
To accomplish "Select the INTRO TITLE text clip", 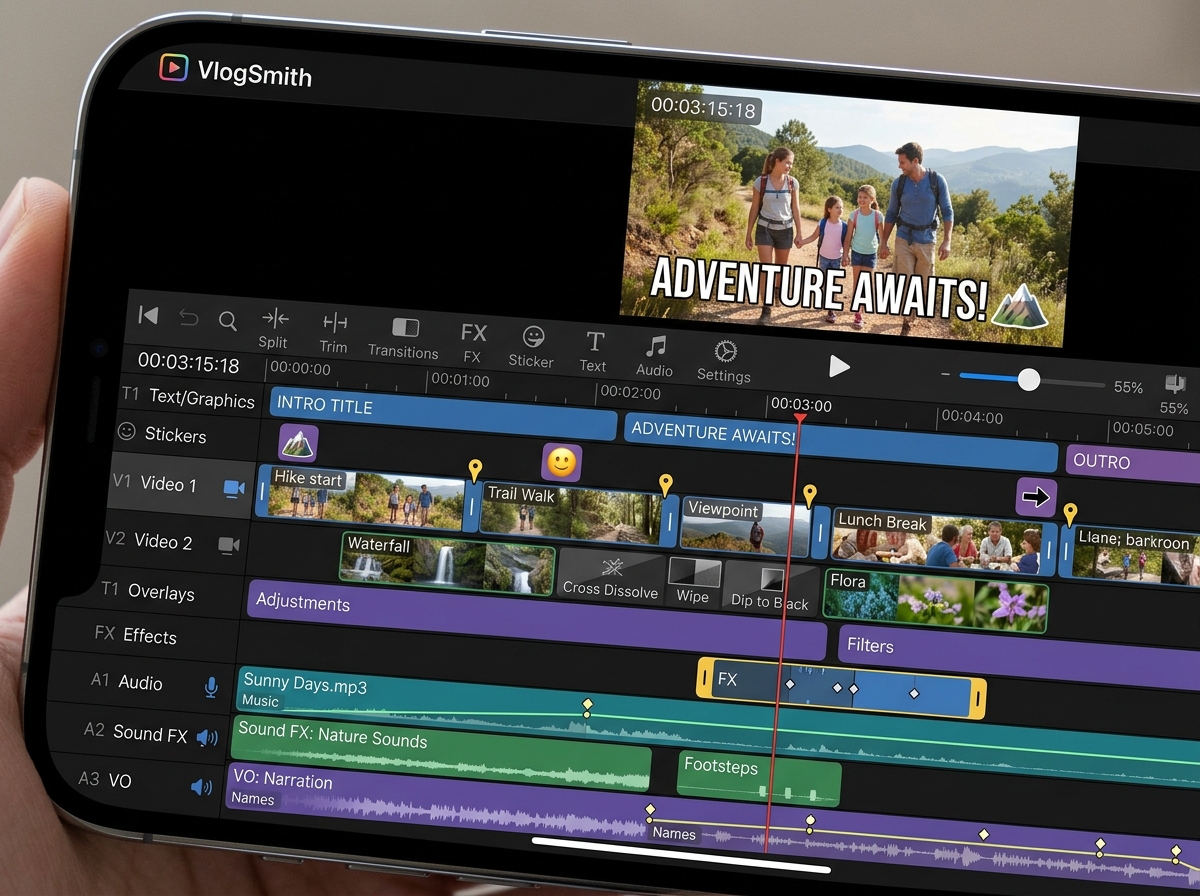I will 443,413.
